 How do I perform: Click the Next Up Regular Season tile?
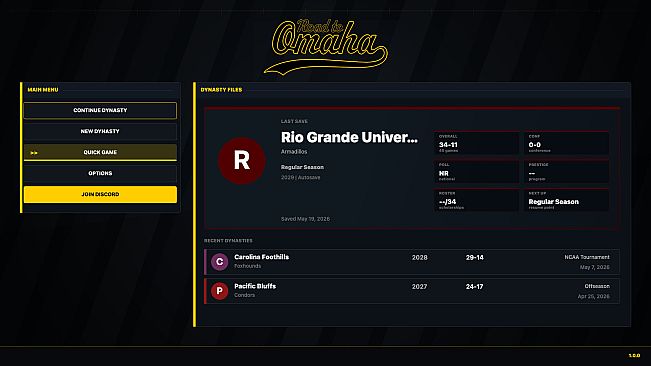(566, 200)
